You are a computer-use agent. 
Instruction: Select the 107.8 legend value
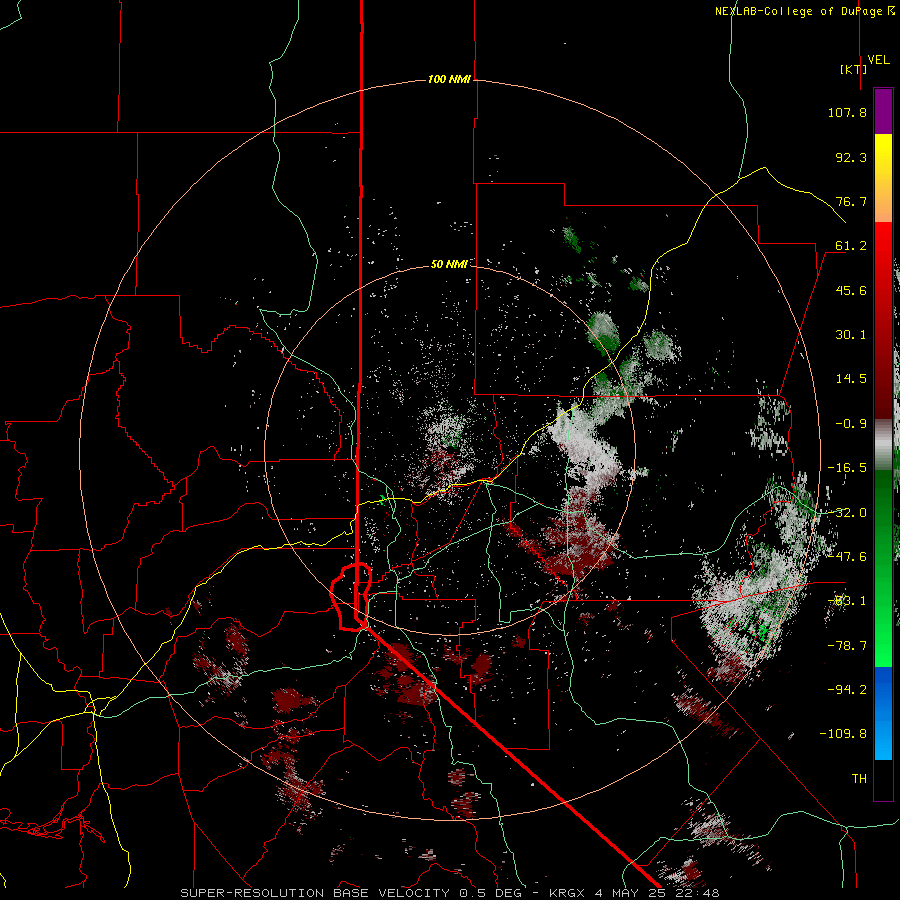coord(847,112)
